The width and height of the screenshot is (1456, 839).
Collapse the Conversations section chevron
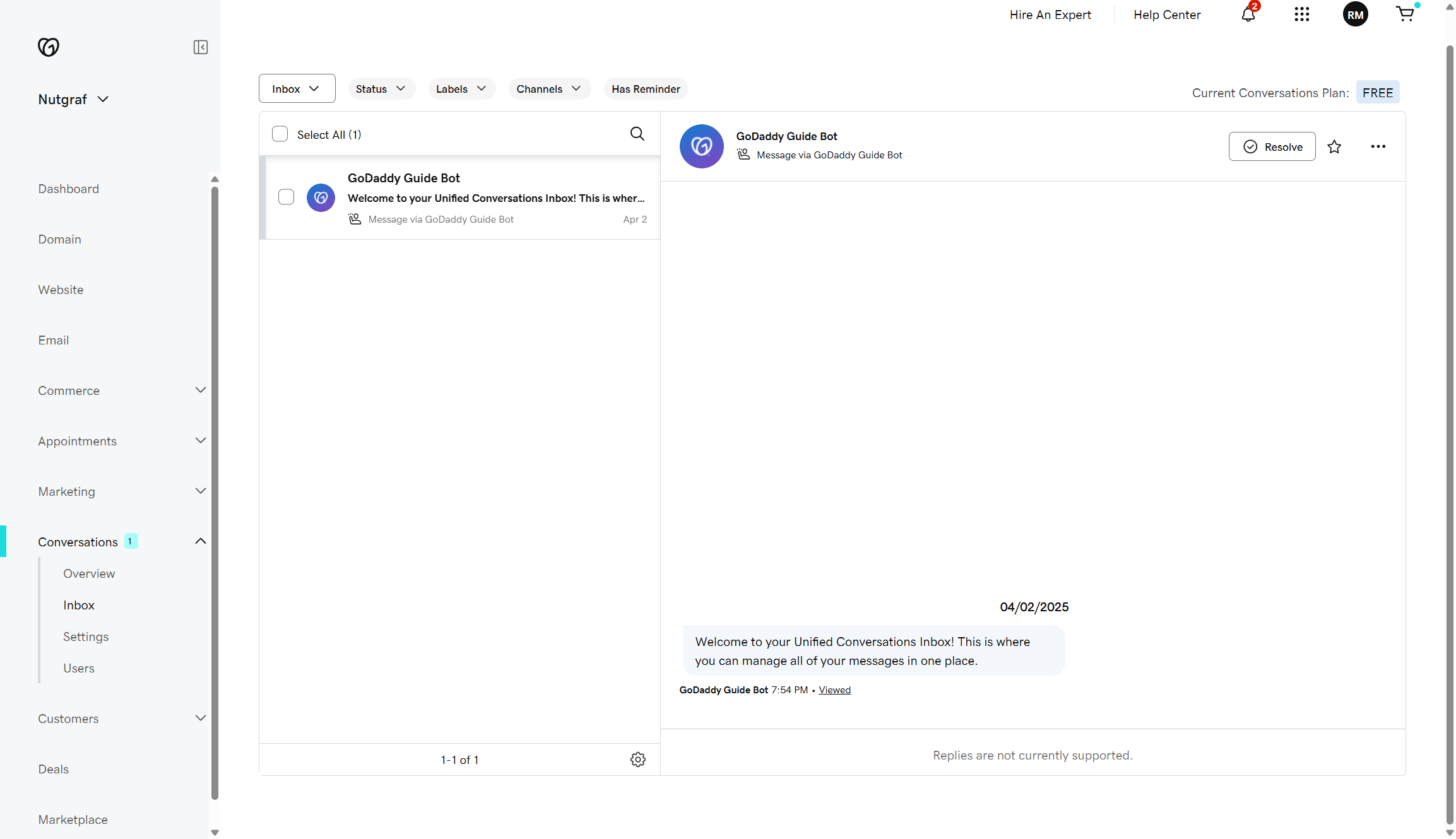click(200, 541)
